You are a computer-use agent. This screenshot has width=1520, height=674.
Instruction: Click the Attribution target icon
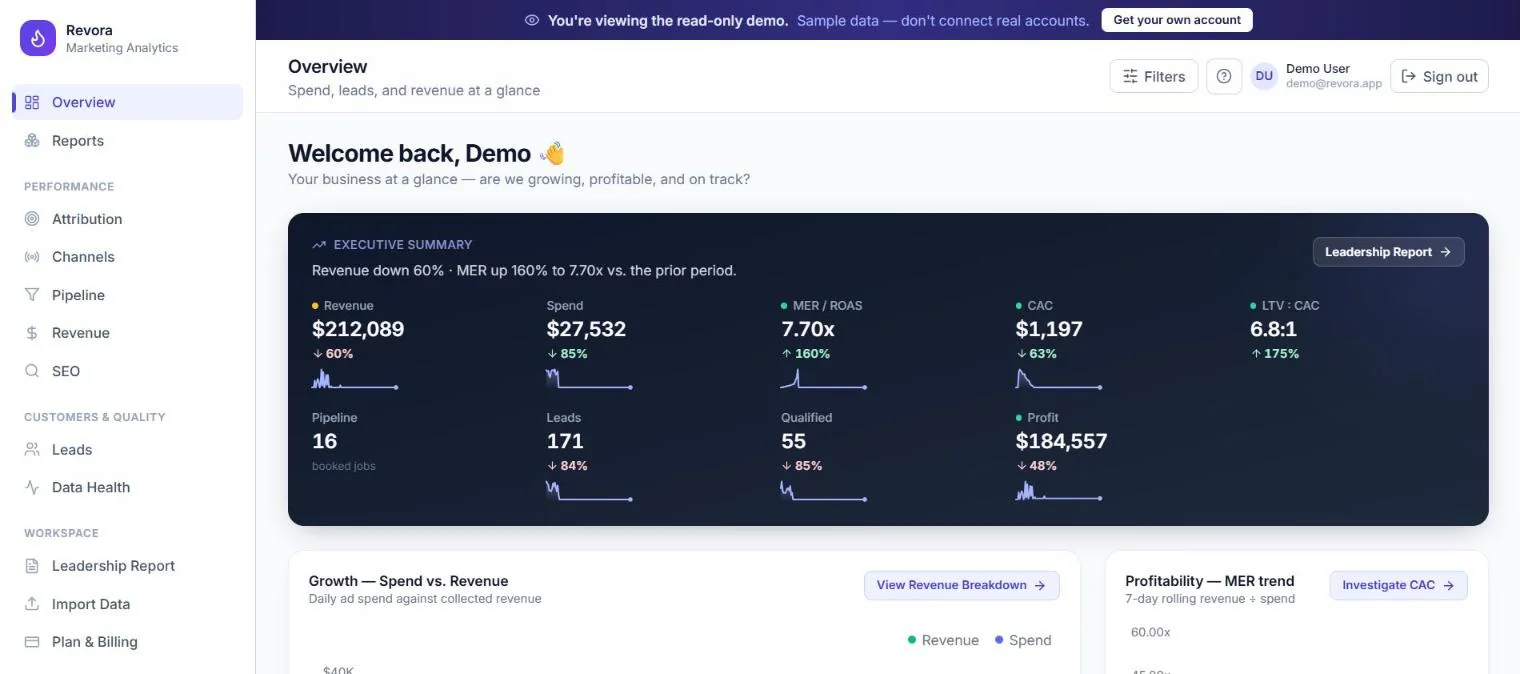pyautogui.click(x=32, y=219)
